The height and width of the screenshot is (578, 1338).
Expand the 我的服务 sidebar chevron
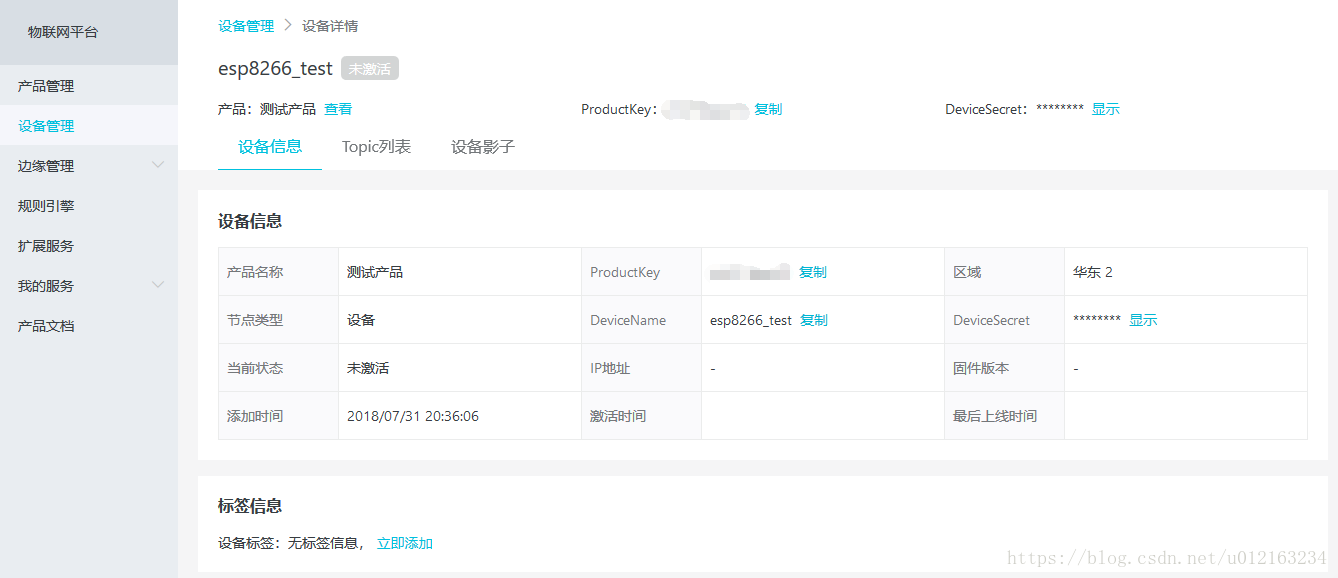pyautogui.click(x=157, y=285)
